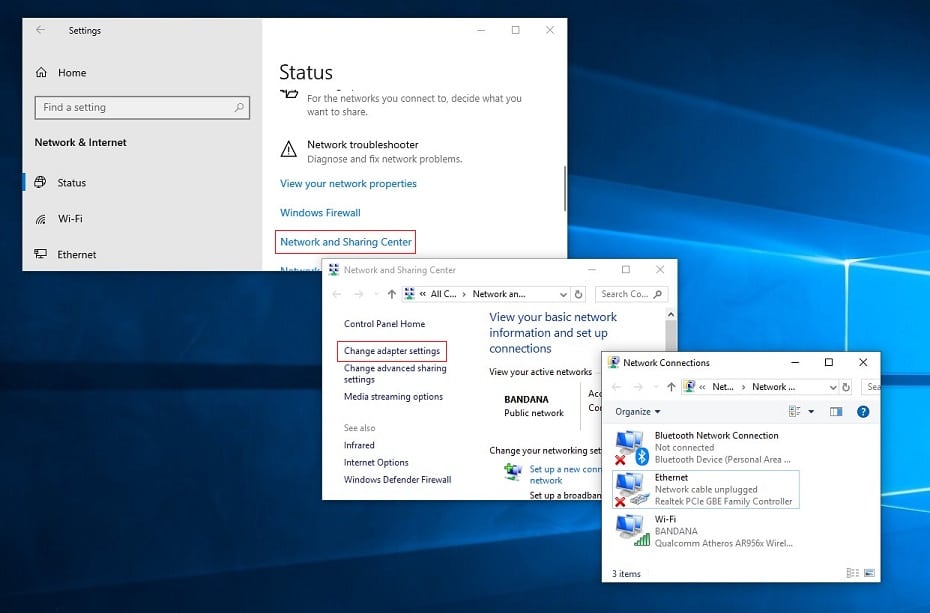Select the Wi-Fi adapter icon

(x=632, y=531)
